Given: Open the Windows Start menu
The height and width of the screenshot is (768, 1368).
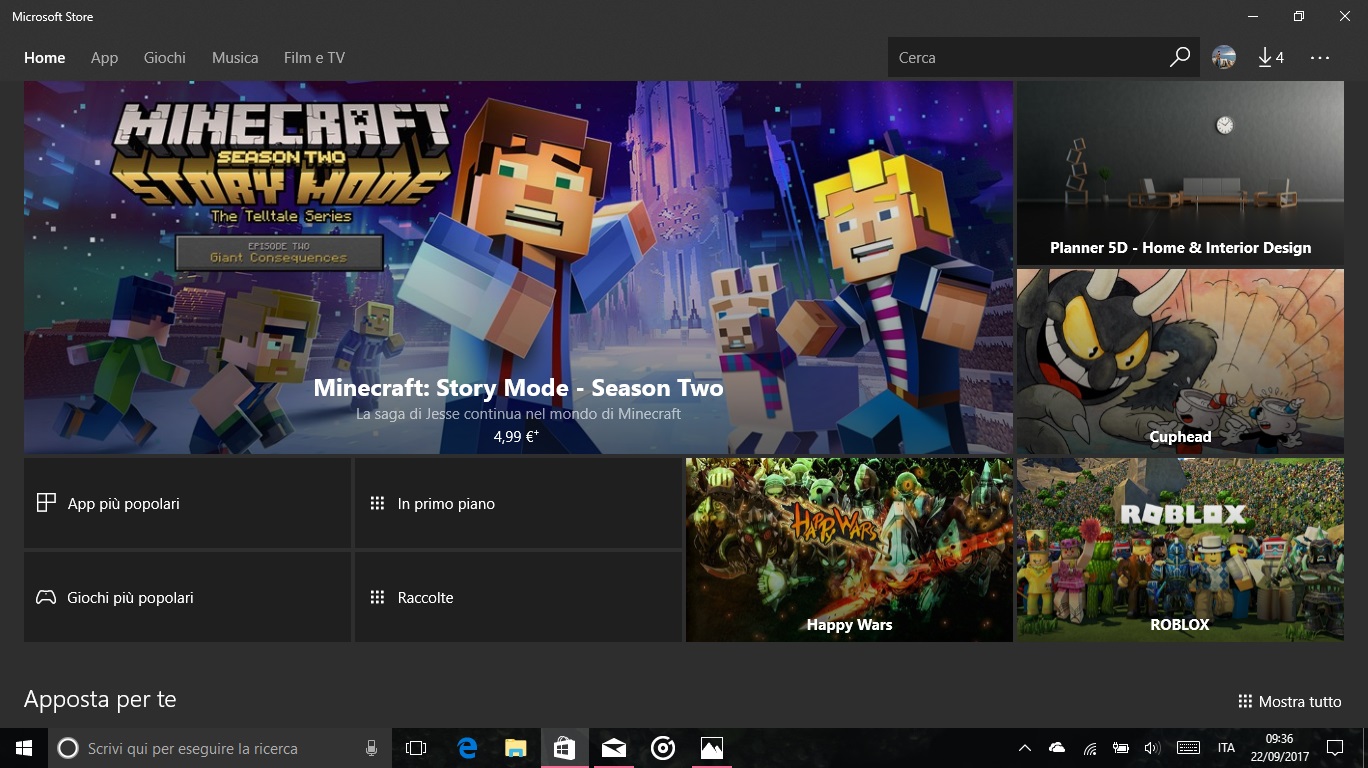Looking at the screenshot, I should point(24,748).
